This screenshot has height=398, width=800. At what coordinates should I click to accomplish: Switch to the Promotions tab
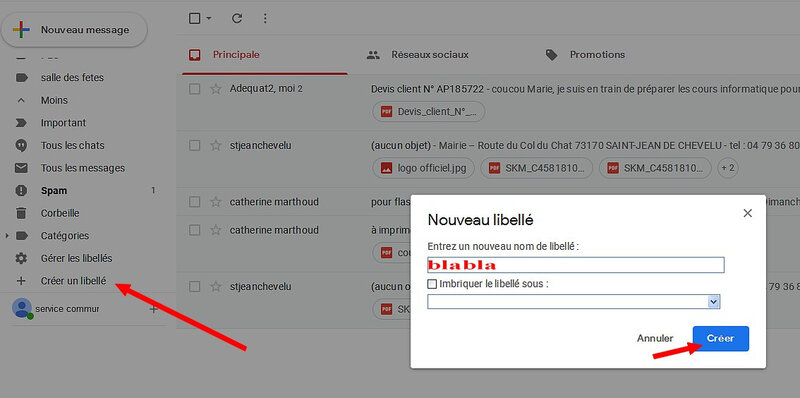click(x=597, y=55)
